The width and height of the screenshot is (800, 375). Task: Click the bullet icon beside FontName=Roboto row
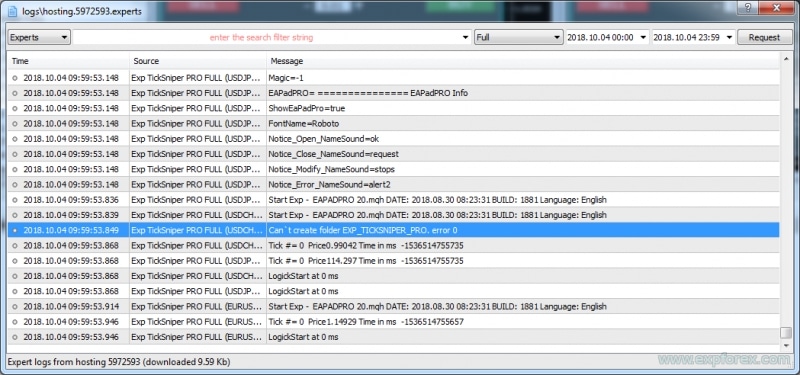point(14,123)
